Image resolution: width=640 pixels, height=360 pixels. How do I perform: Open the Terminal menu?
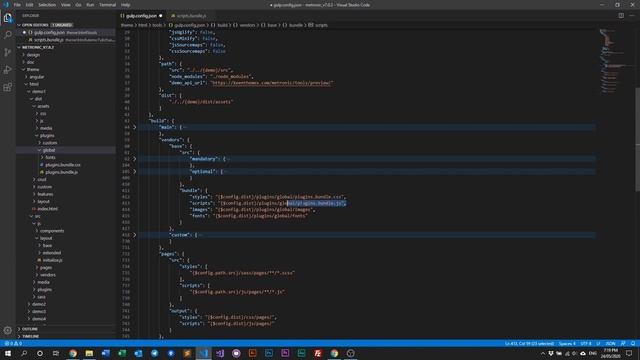point(107,5)
